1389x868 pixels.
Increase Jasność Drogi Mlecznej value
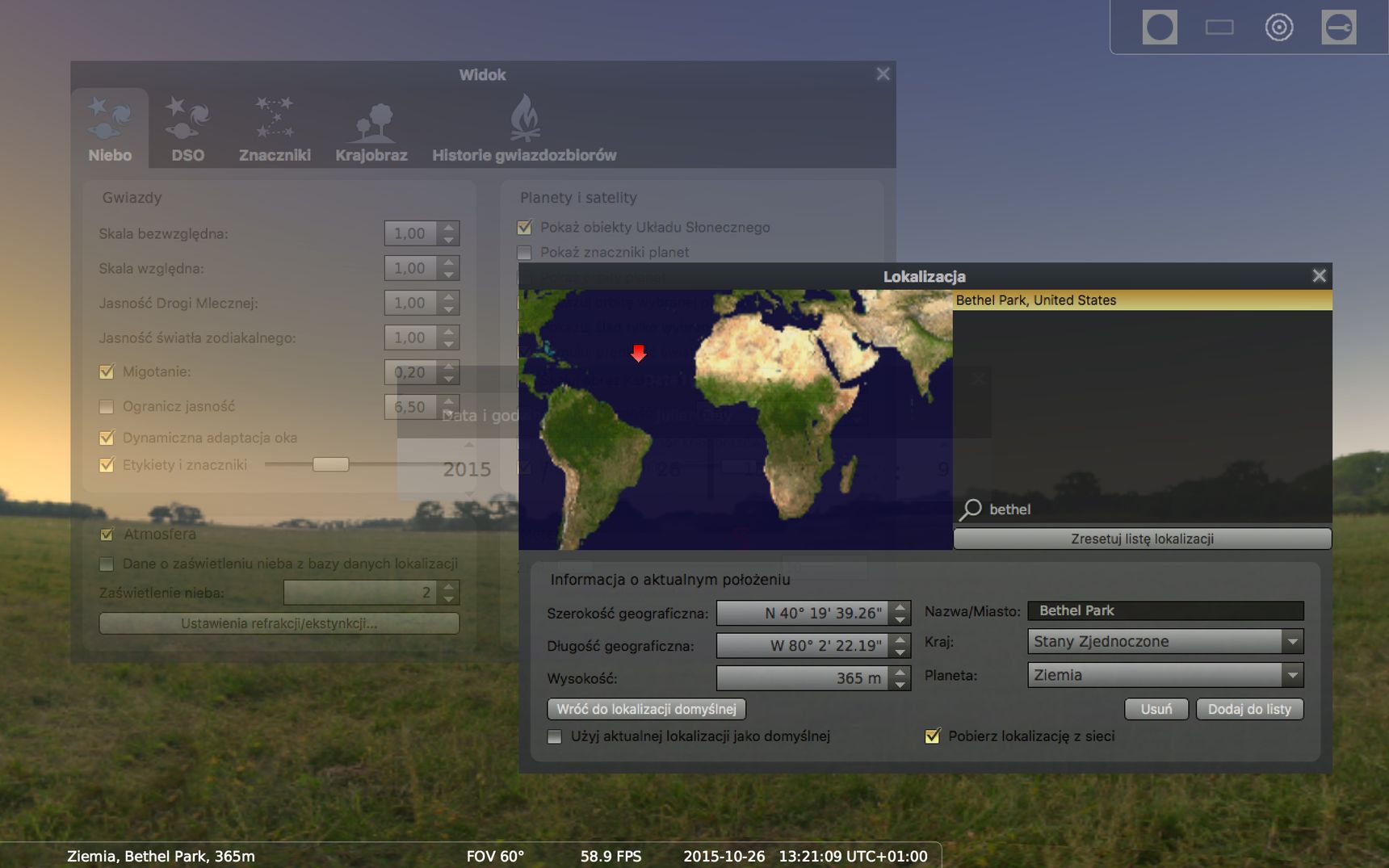pos(449,297)
